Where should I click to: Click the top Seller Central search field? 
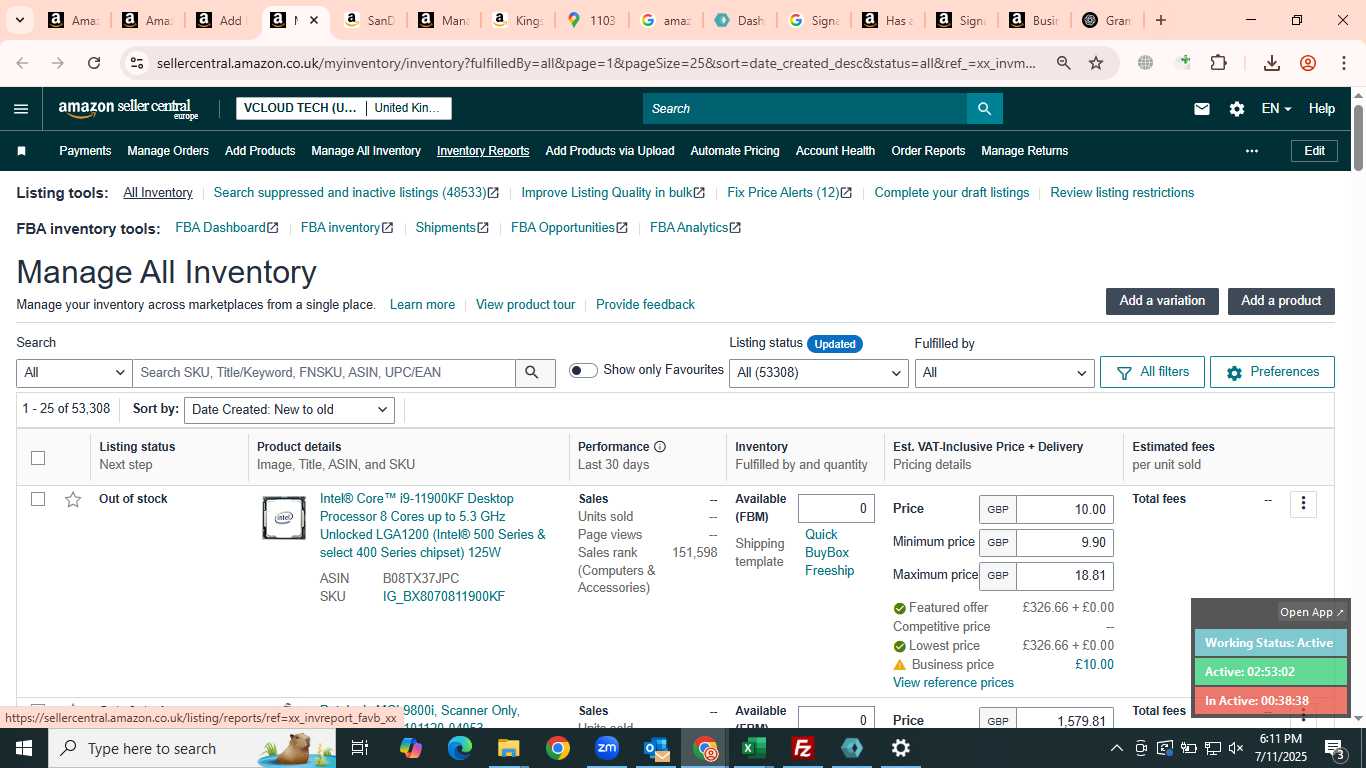(x=805, y=109)
